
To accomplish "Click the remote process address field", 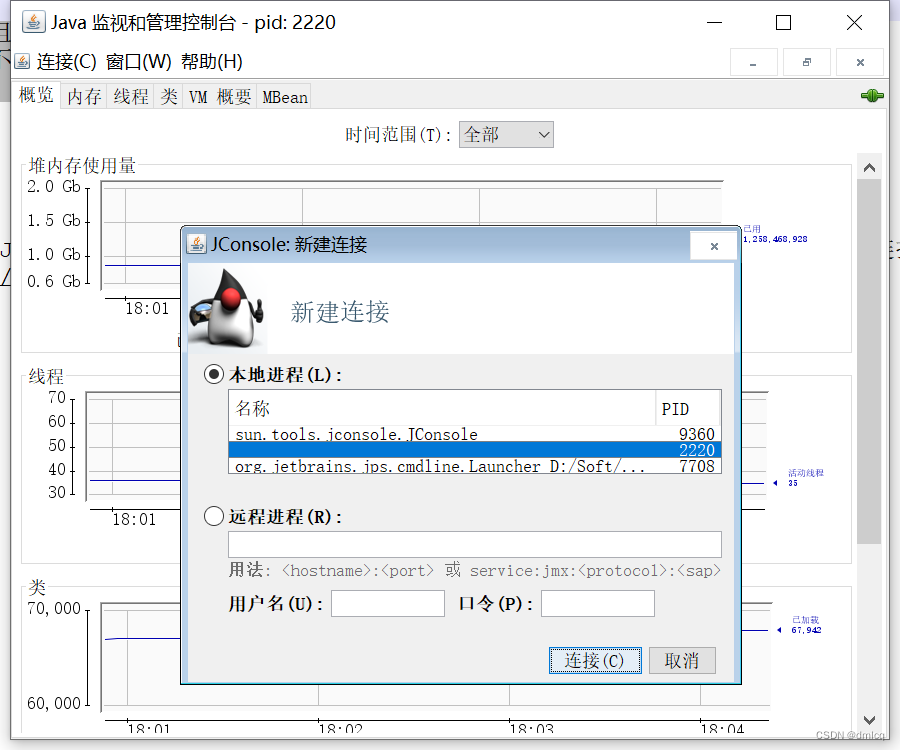I will 475,544.
